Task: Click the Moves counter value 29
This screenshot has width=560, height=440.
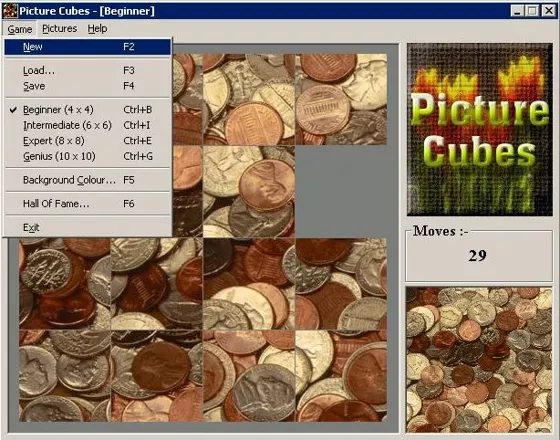Action: 478,256
